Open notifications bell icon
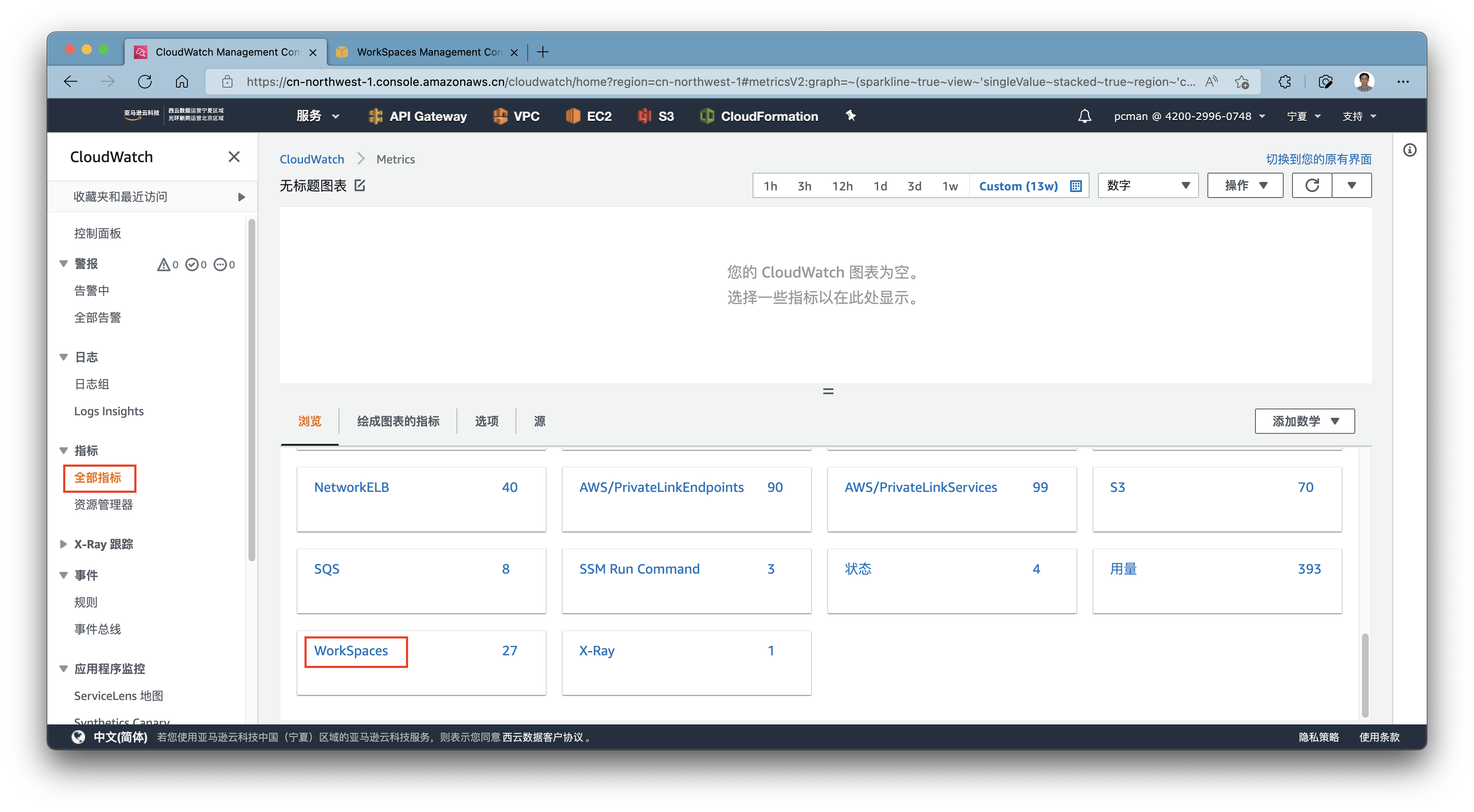The height and width of the screenshot is (812, 1474). (1084, 116)
